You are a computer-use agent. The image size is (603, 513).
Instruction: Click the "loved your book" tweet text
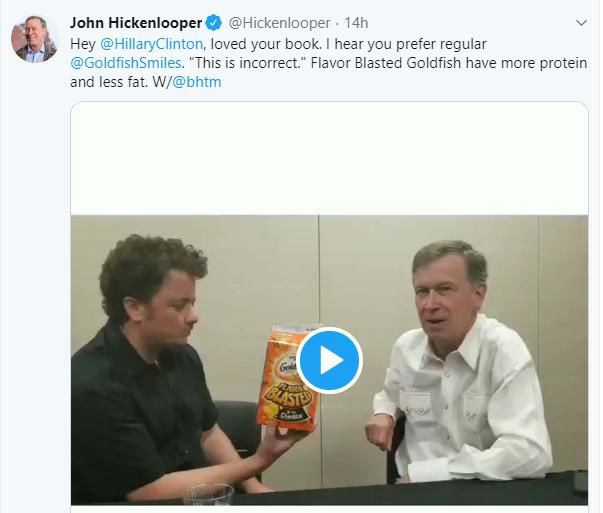point(265,44)
